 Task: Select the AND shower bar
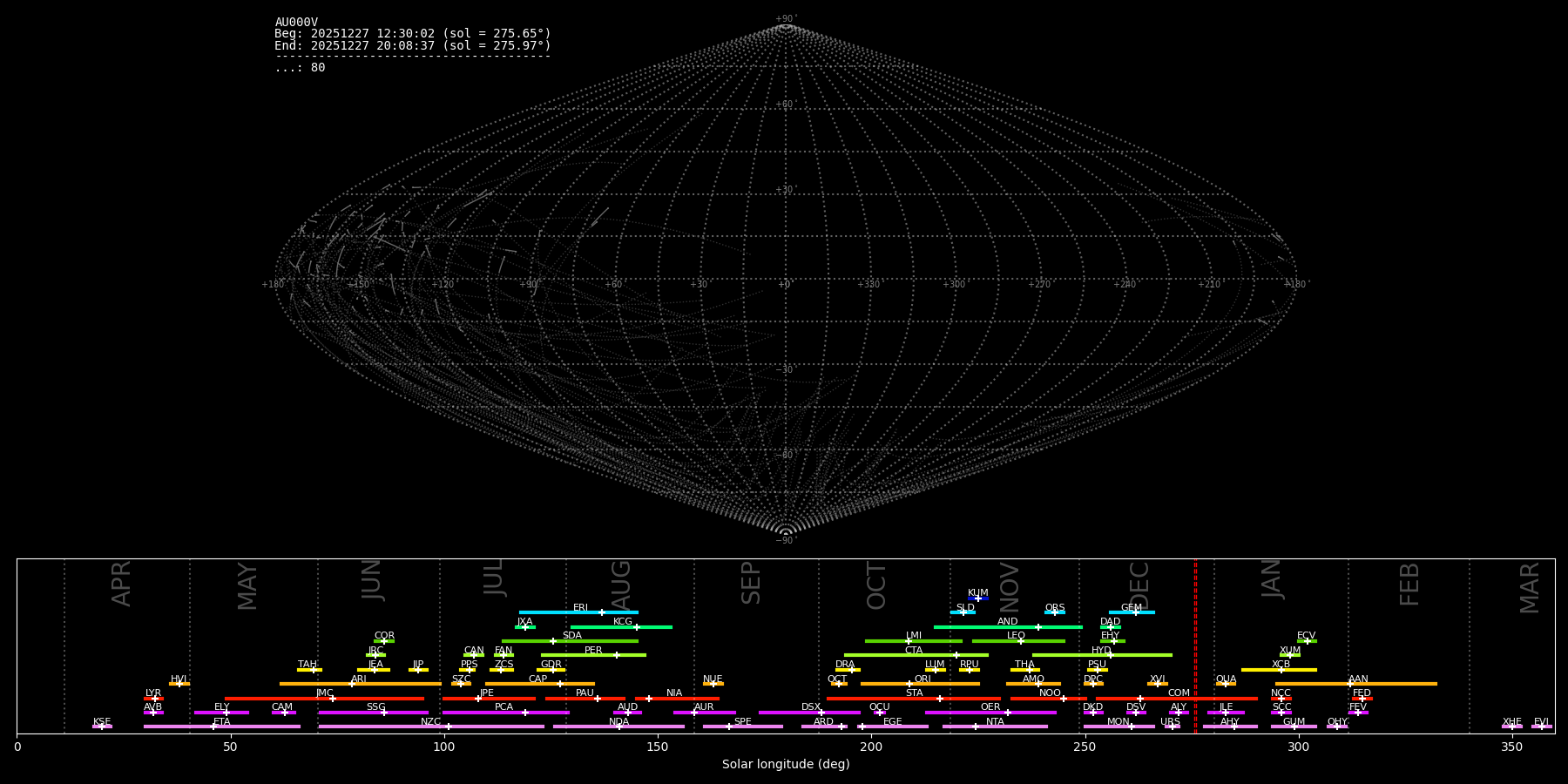click(1008, 627)
